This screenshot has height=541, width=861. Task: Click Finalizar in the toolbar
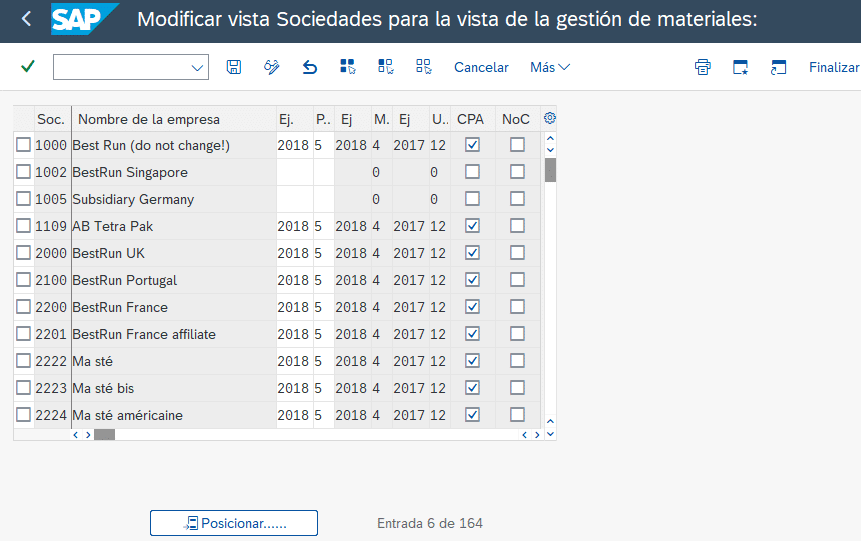[834, 67]
